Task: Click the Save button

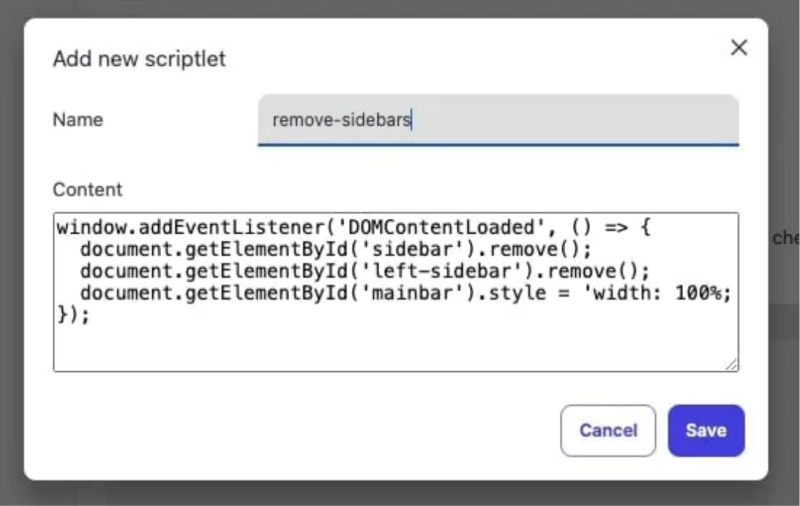Action: point(706,431)
